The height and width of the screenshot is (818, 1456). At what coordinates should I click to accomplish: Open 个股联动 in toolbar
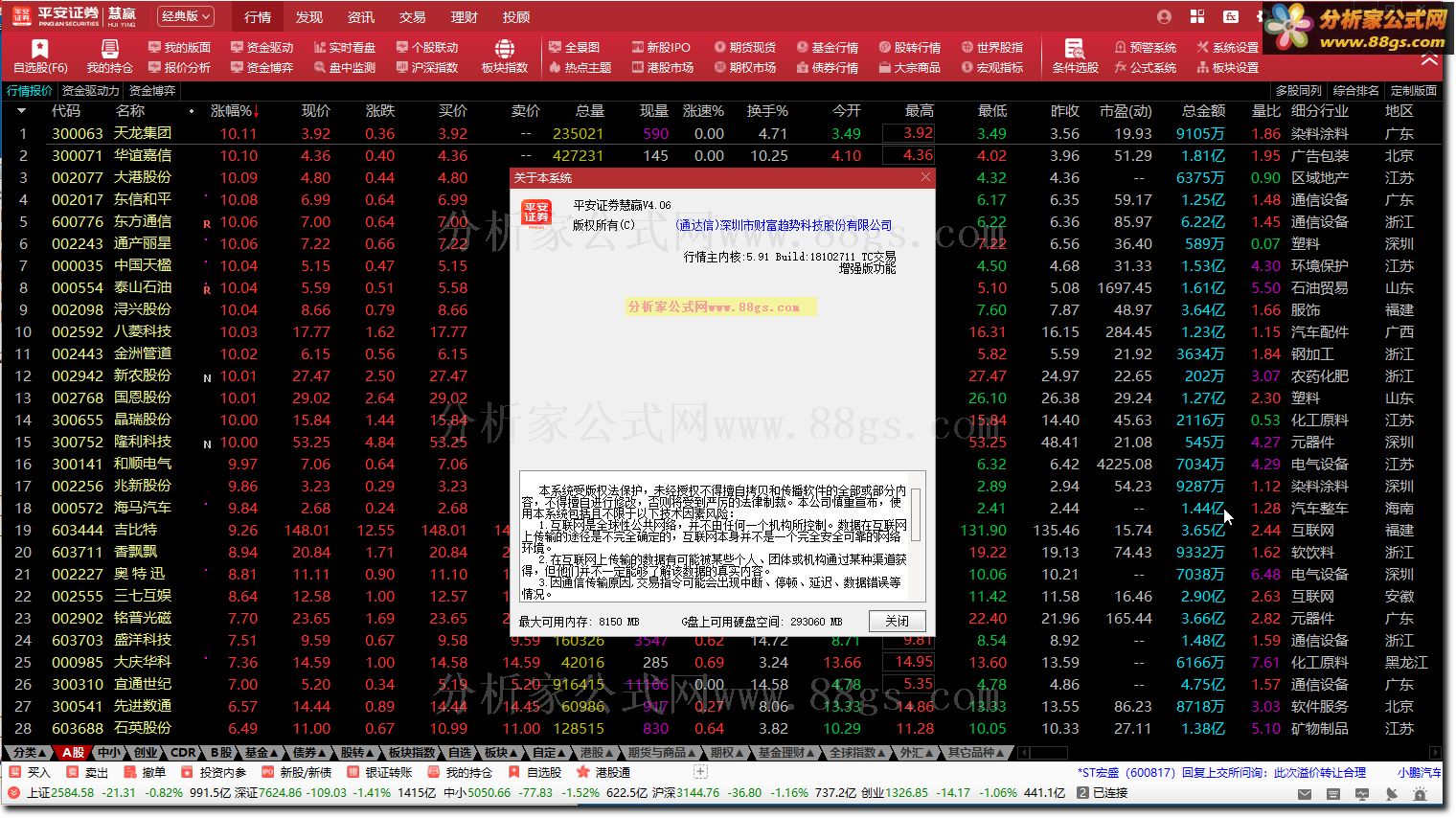[x=426, y=47]
